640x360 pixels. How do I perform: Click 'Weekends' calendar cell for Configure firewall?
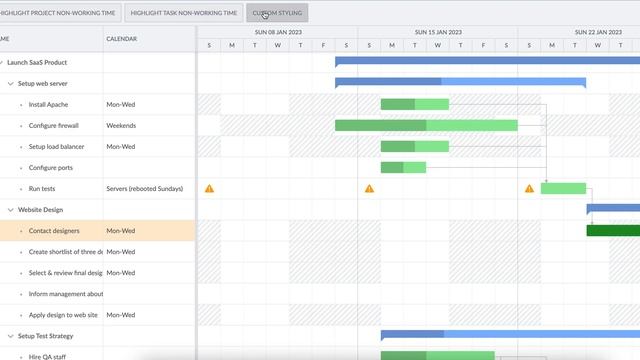pos(149,126)
